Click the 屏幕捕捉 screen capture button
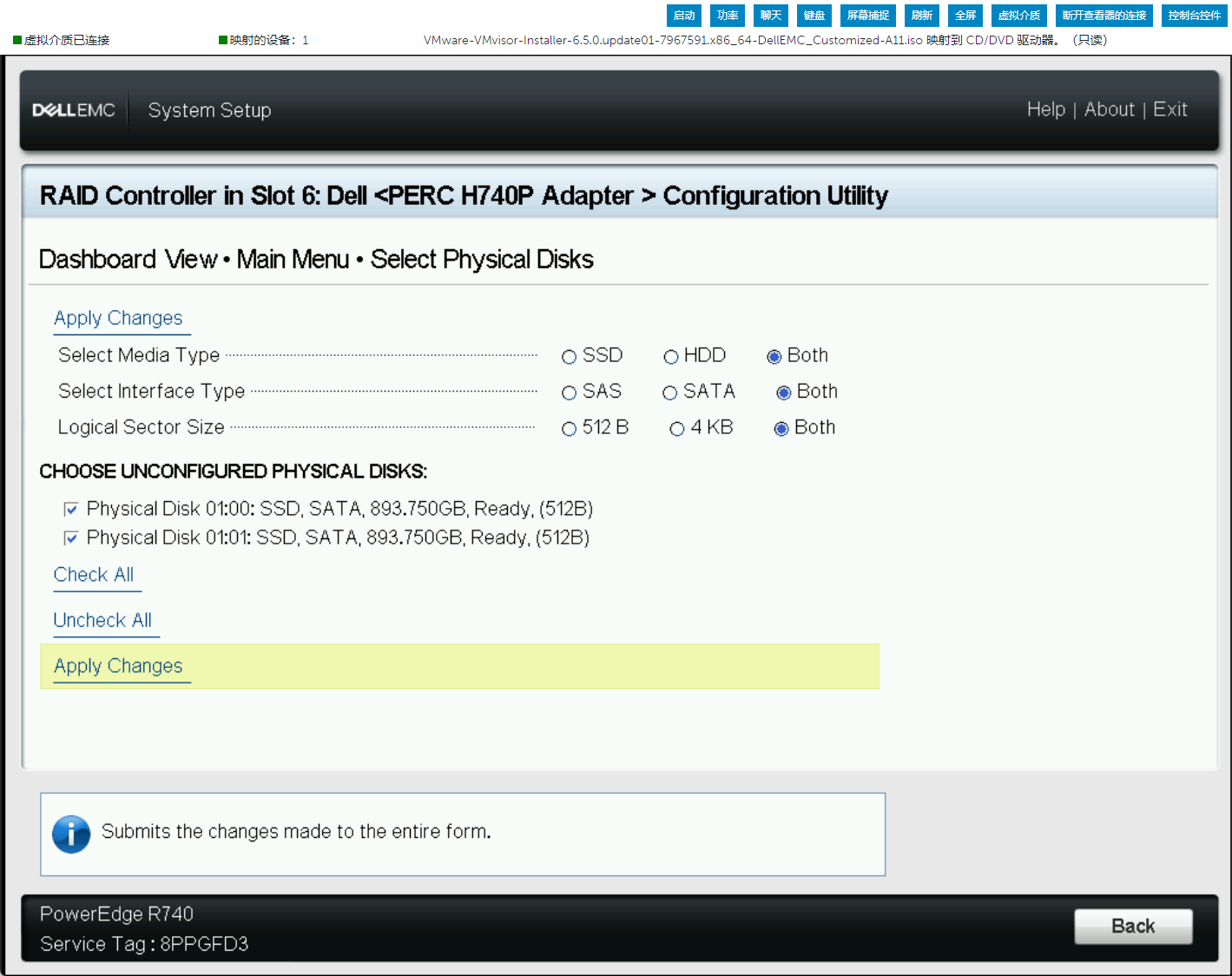This screenshot has height=976, width=1232. click(x=867, y=16)
